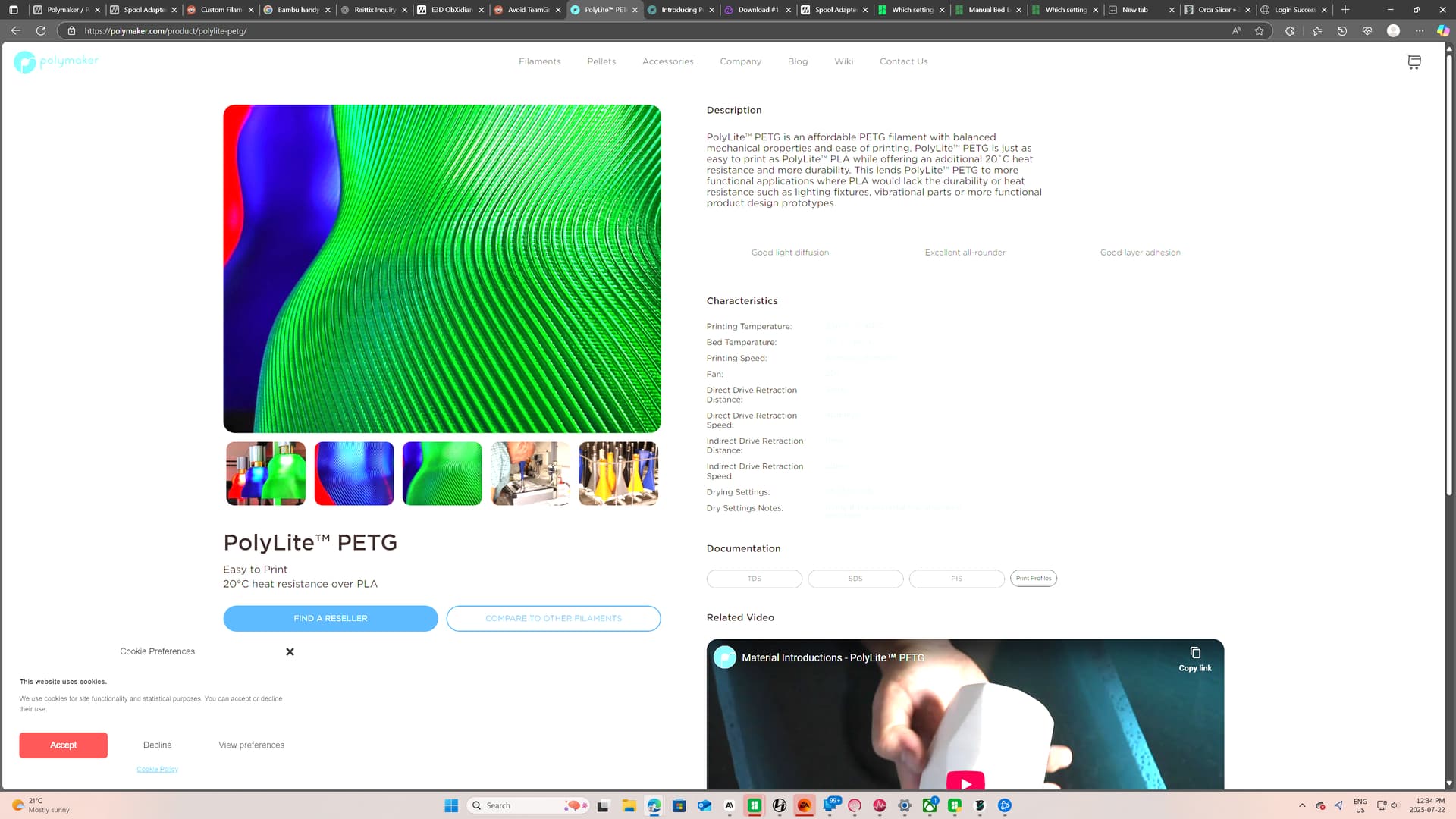Open the Read aloud icon in address bar
This screenshot has height=819, width=1456.
1237,31
